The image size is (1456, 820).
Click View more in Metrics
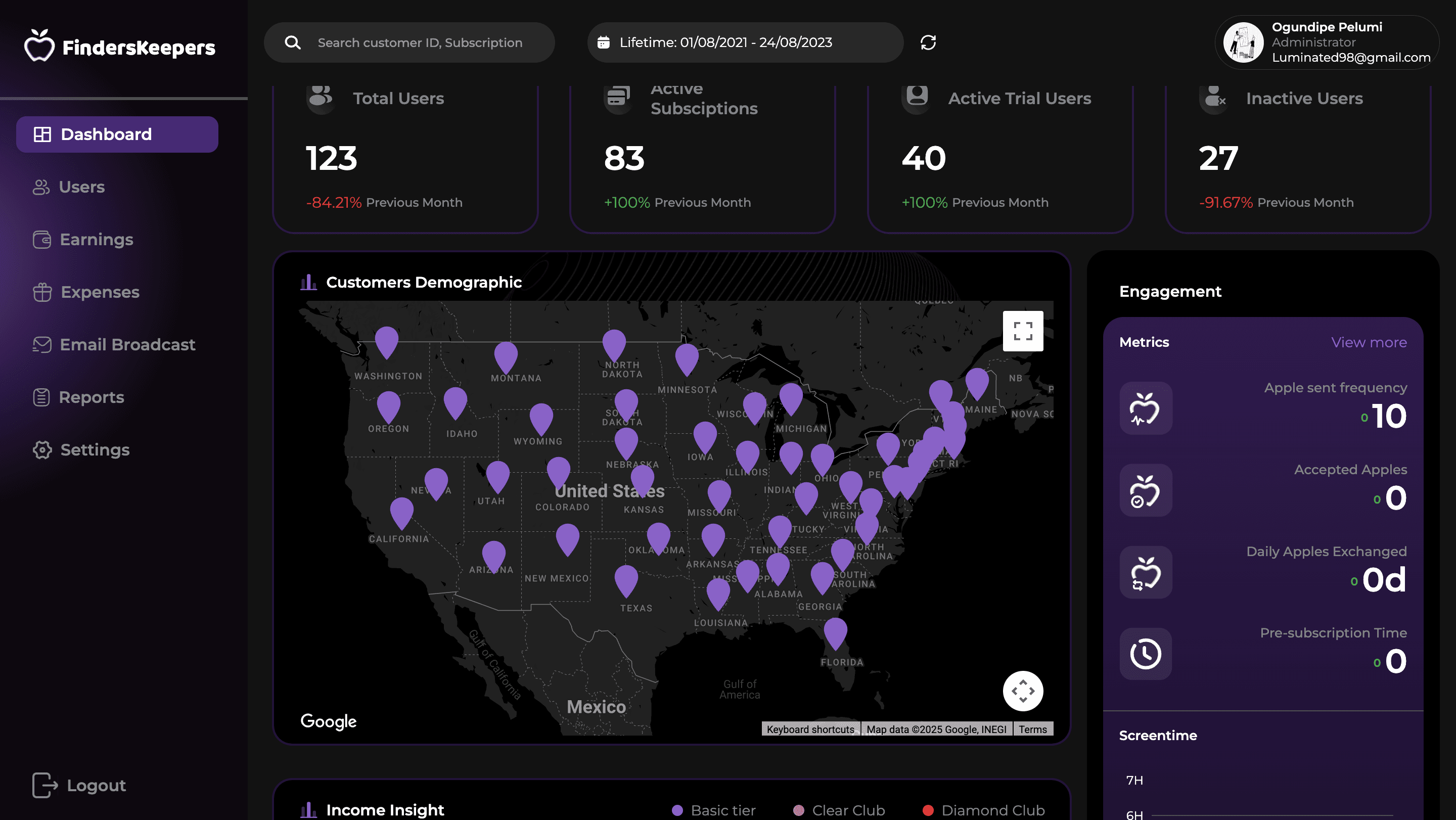click(1369, 342)
